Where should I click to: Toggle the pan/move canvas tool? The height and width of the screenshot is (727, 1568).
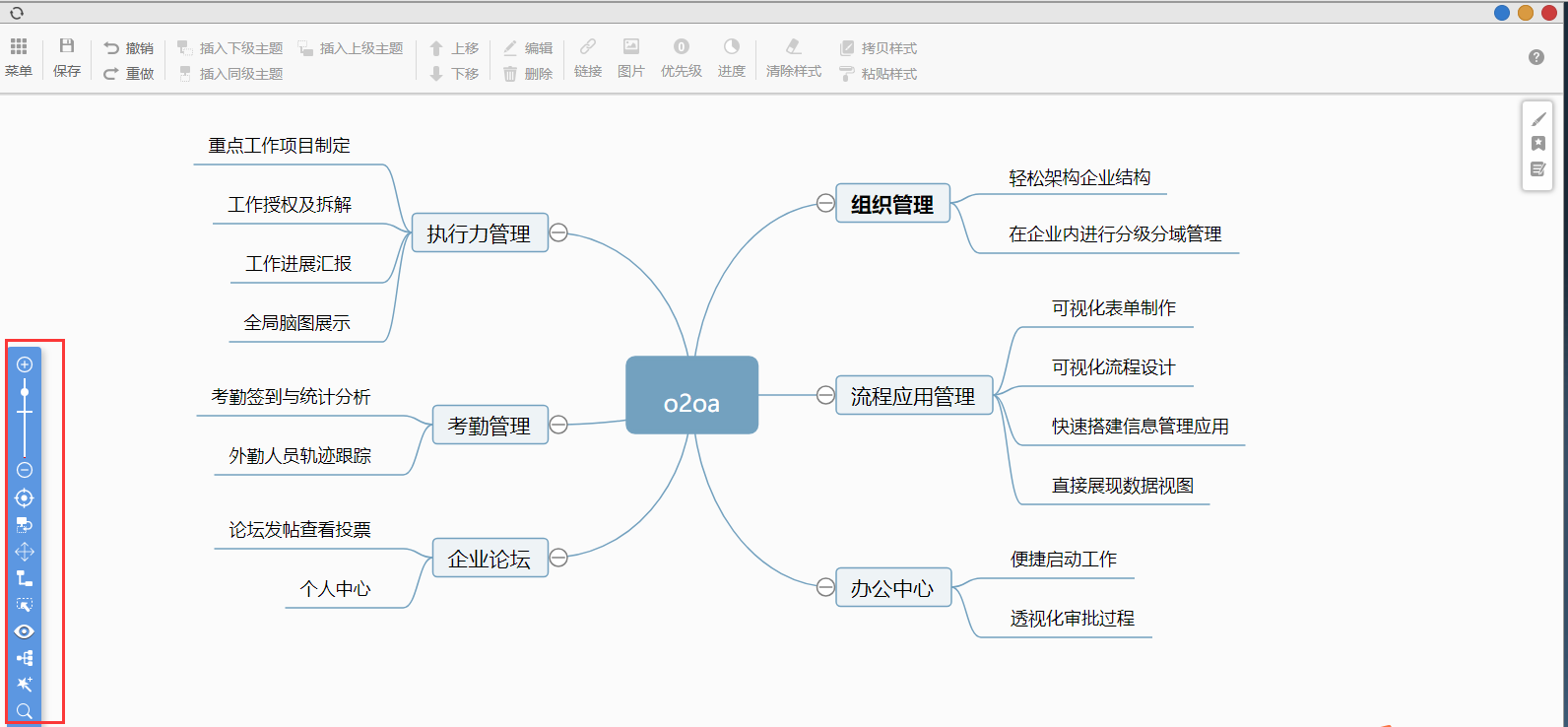point(25,552)
